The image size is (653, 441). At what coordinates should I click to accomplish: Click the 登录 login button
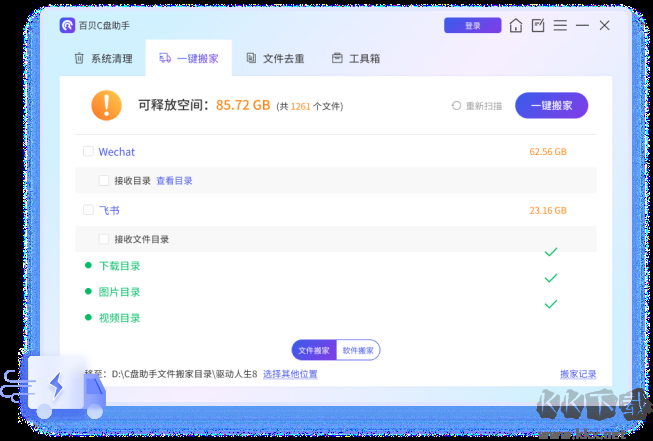click(472, 25)
